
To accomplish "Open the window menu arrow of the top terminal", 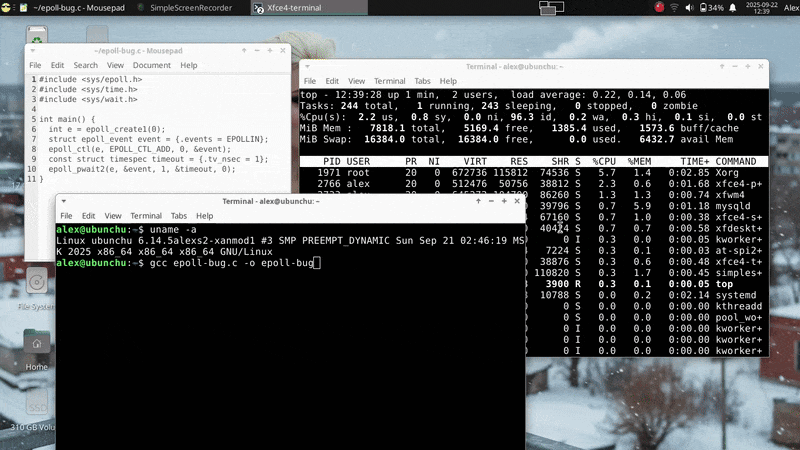I will coord(307,66).
